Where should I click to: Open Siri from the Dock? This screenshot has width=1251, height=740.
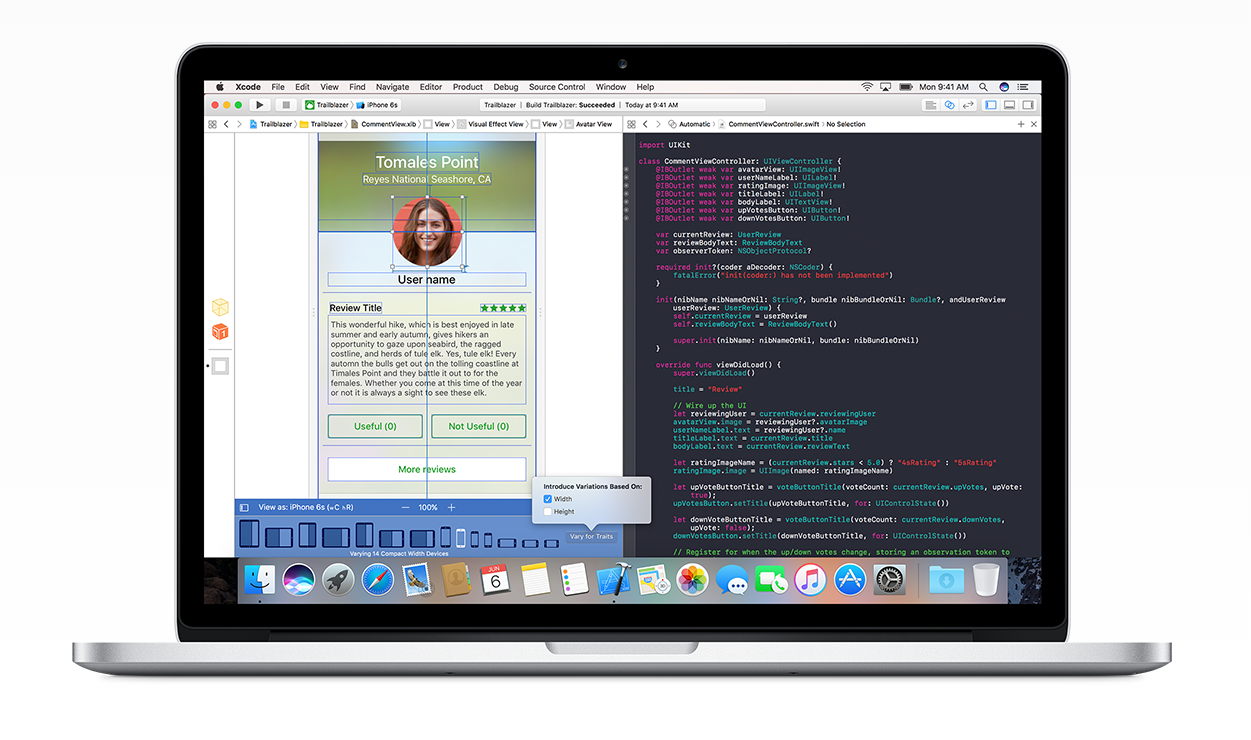[x=299, y=580]
